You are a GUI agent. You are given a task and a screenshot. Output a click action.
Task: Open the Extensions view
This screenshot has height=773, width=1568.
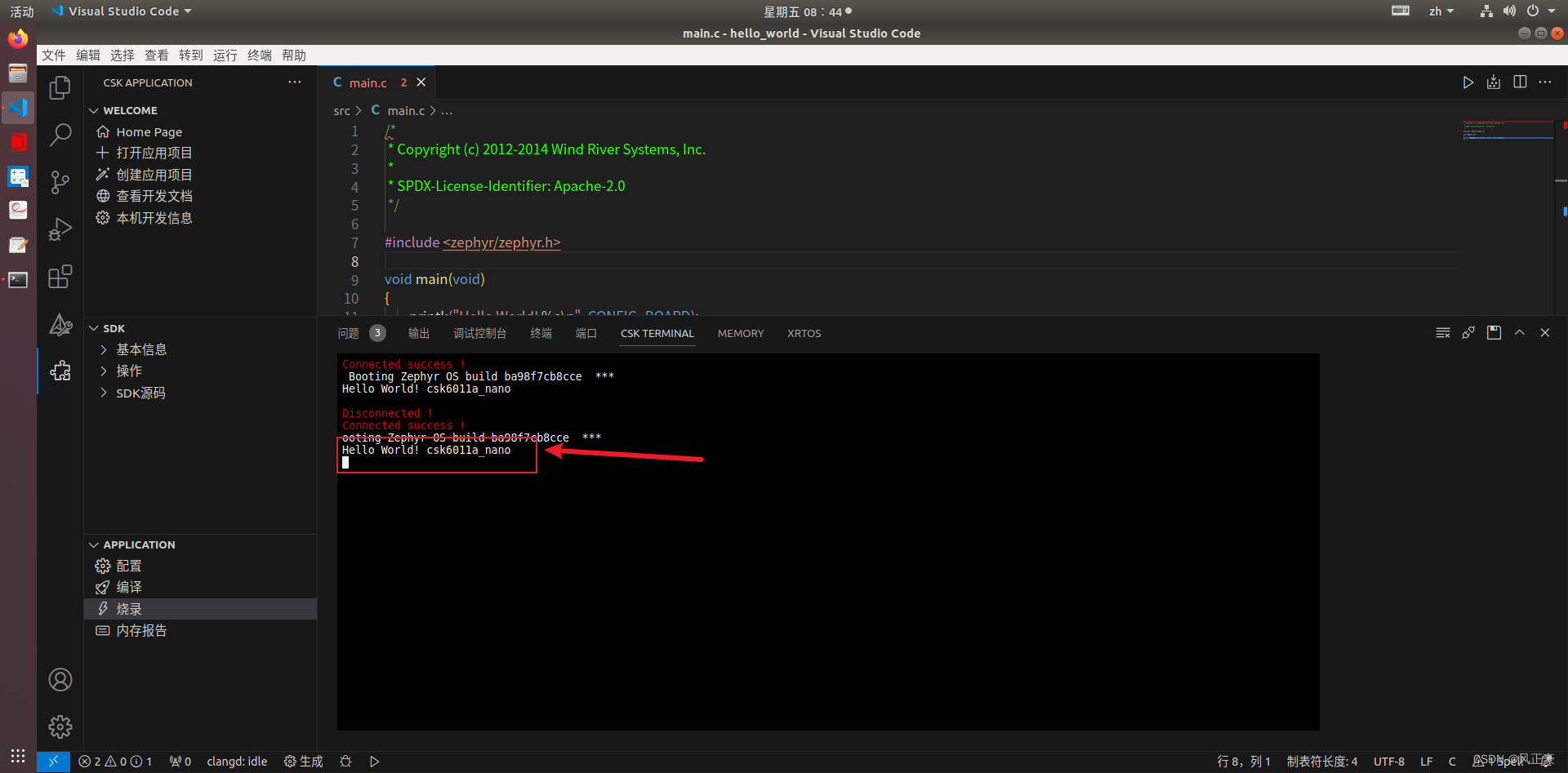(60, 277)
